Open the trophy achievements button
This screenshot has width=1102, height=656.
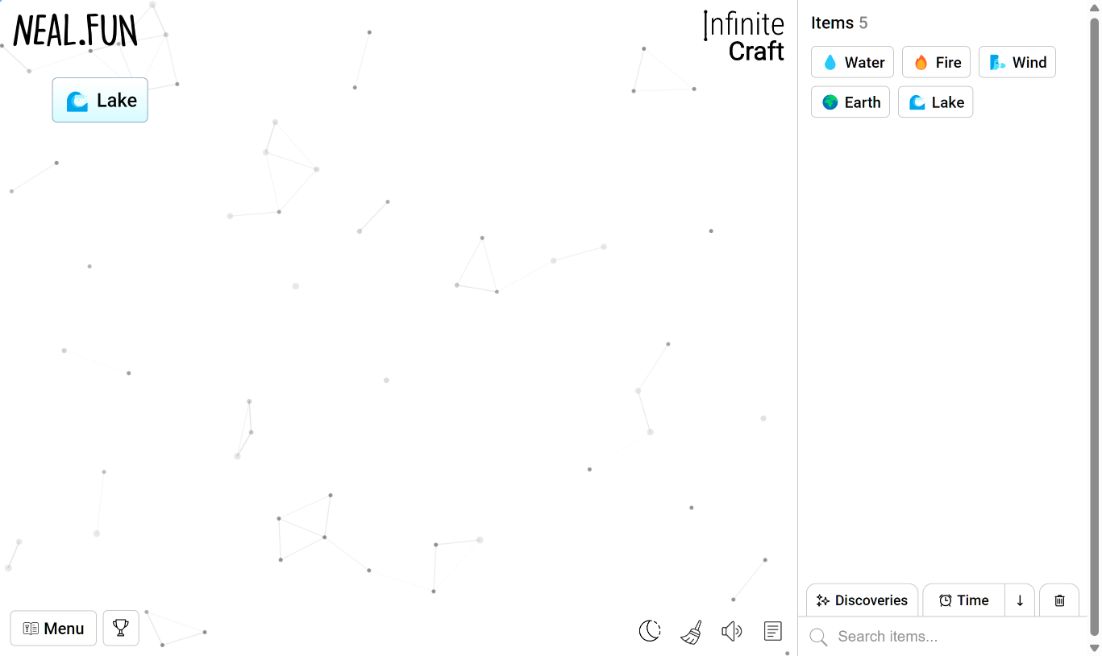[x=121, y=628]
